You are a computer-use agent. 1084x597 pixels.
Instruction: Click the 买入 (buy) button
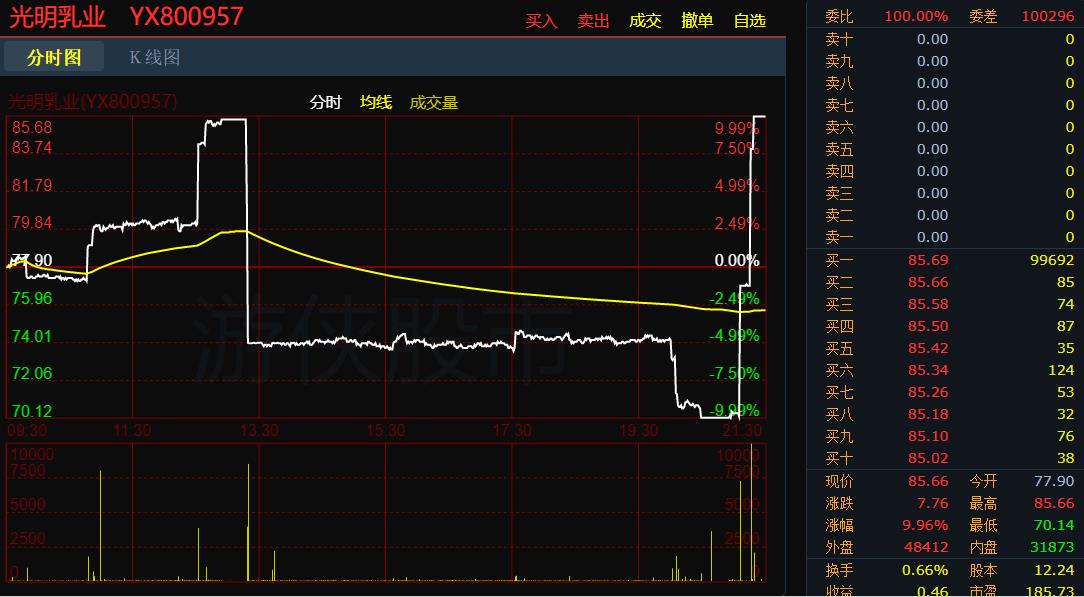(541, 20)
